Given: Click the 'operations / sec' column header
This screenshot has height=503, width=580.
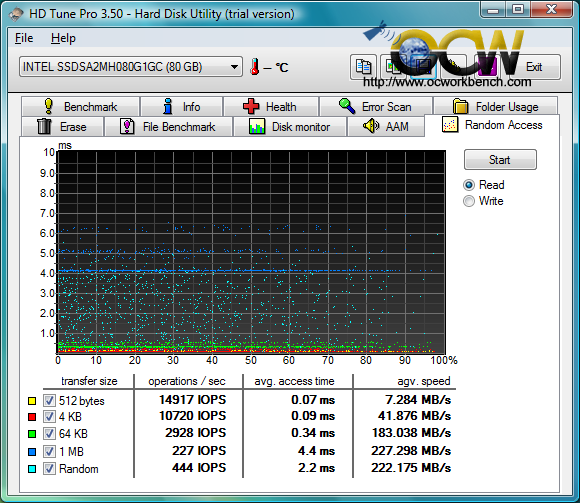Looking at the screenshot, I should pos(187,381).
